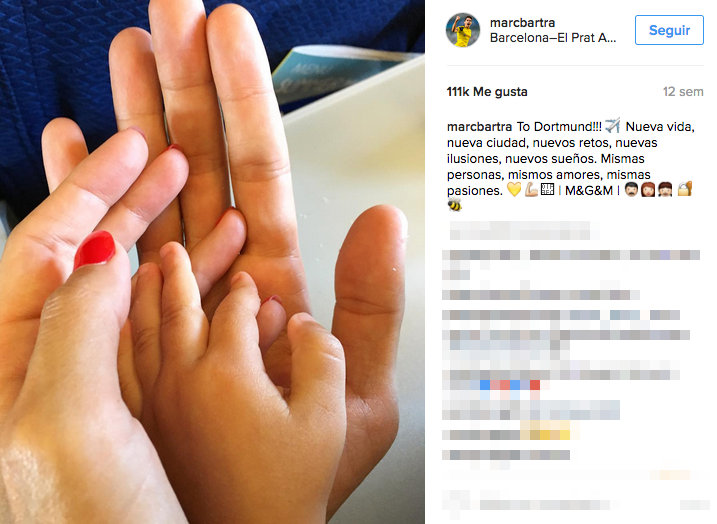Click the yellow heart emoji
Viewport: 717px width, 524px height.
[x=514, y=190]
